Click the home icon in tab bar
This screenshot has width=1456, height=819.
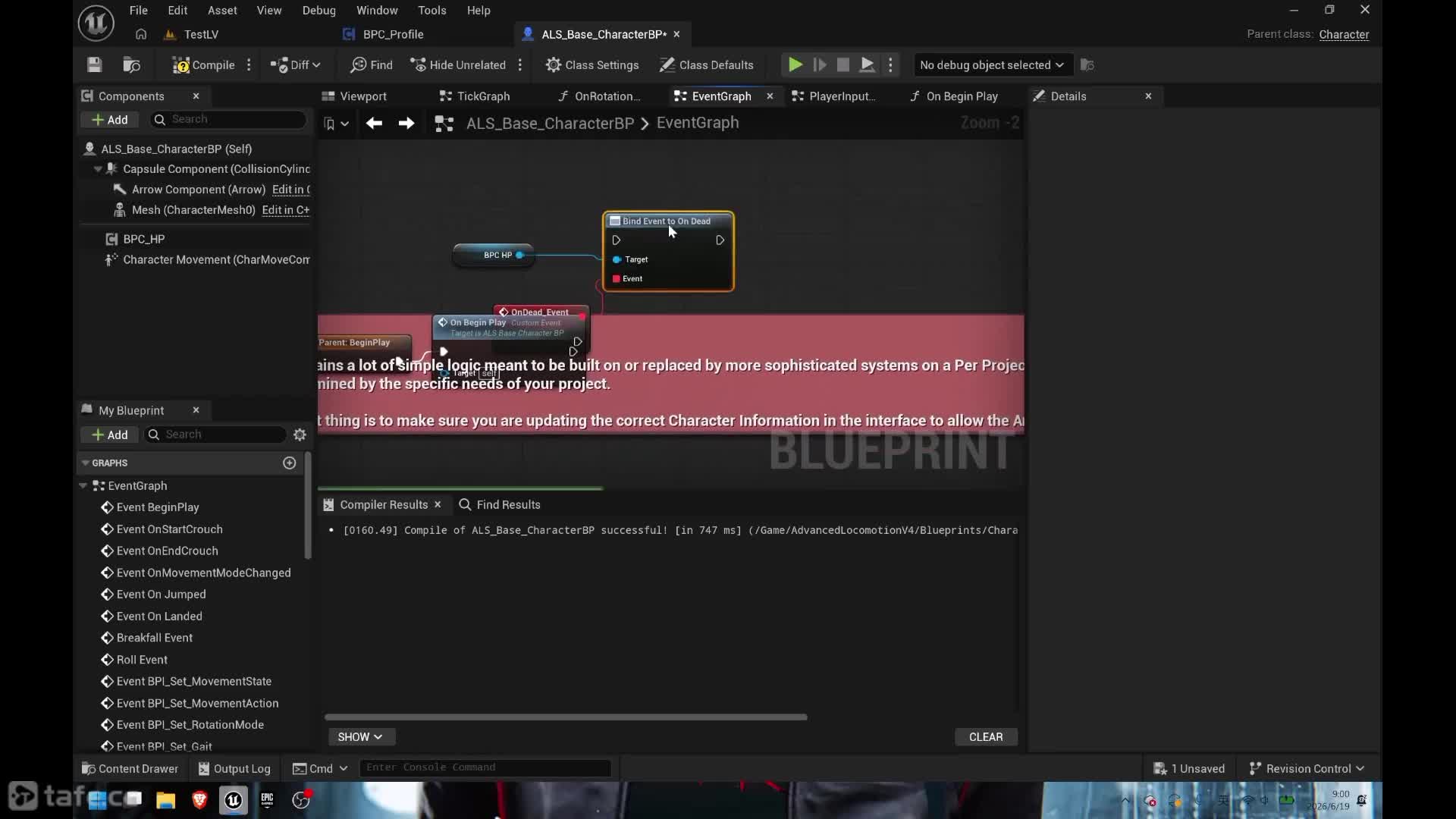141,34
